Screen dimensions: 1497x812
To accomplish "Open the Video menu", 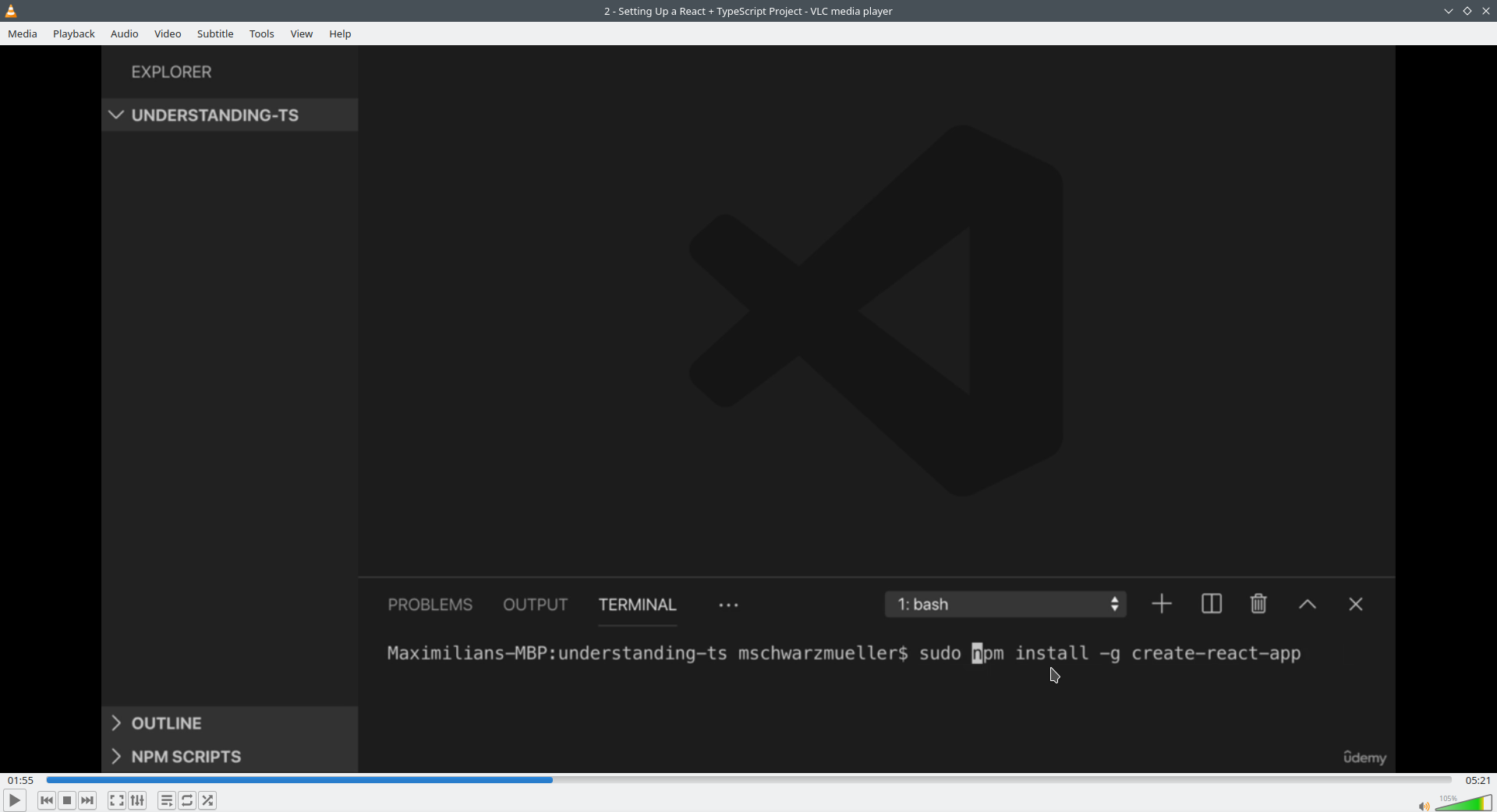I will (168, 34).
